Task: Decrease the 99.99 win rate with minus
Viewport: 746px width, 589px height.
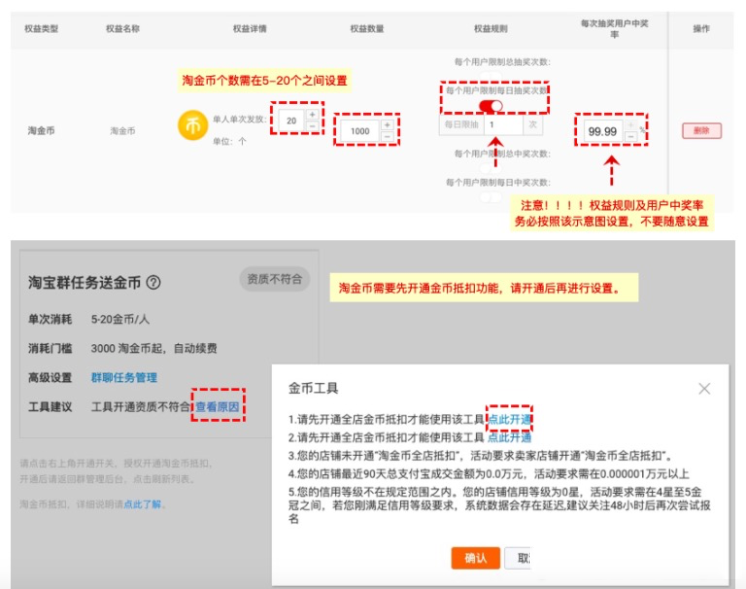Action: 631,137
